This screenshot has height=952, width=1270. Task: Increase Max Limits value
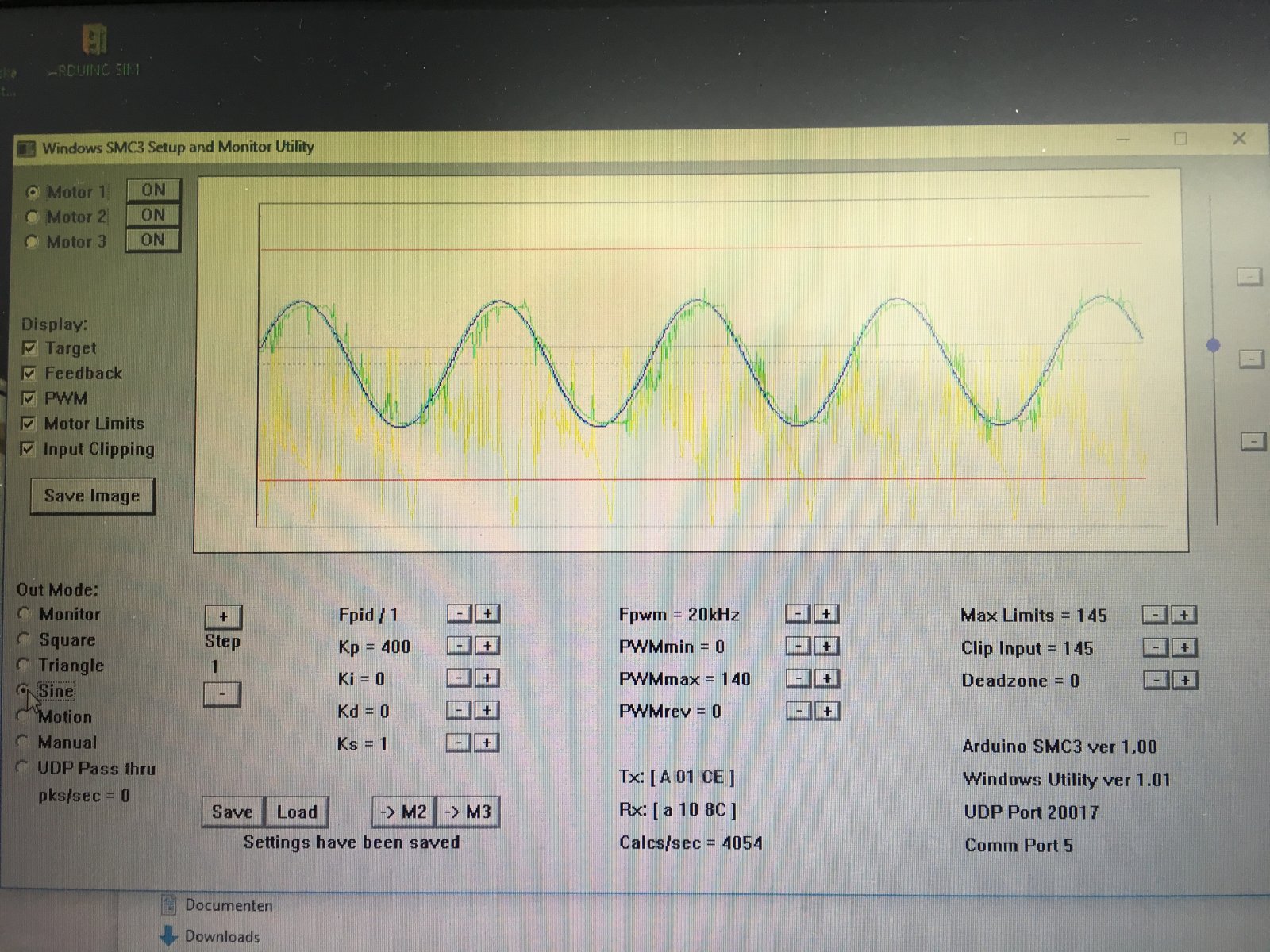(x=1183, y=615)
